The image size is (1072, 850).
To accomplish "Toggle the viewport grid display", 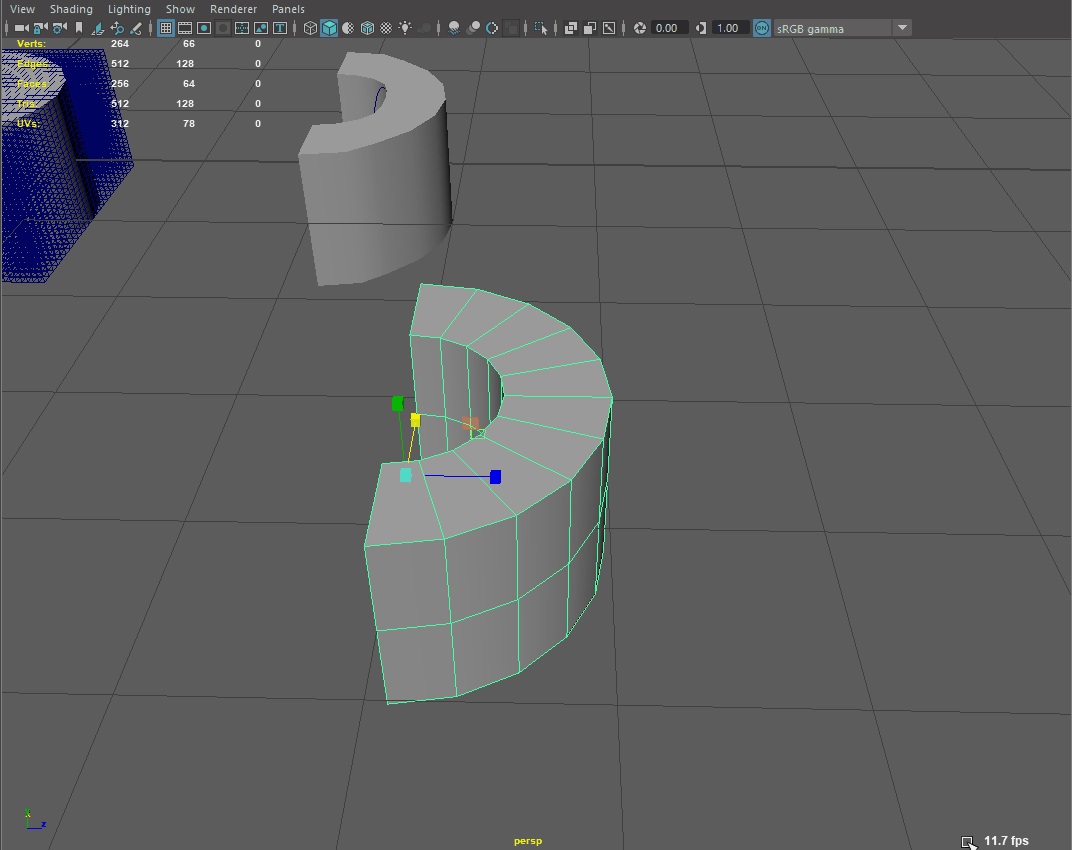I will tap(166, 28).
